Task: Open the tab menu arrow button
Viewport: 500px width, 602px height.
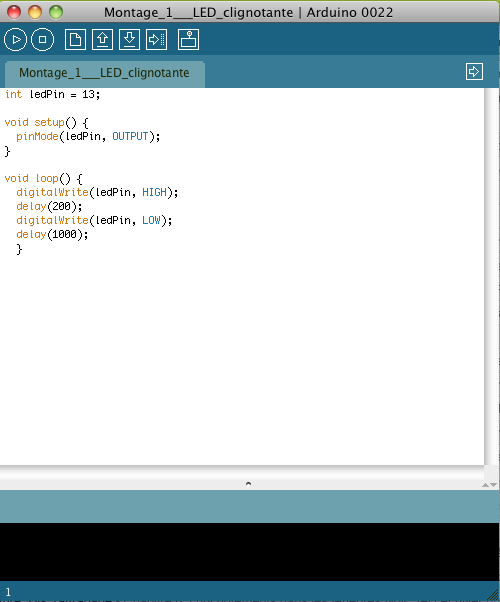Action: (474, 72)
